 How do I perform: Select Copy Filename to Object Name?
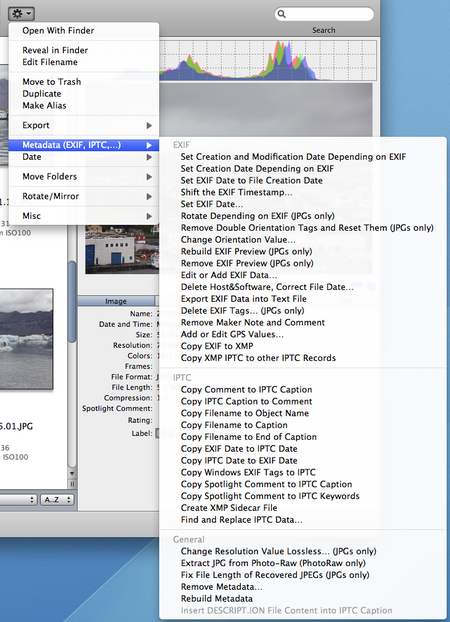[x=303, y=413]
